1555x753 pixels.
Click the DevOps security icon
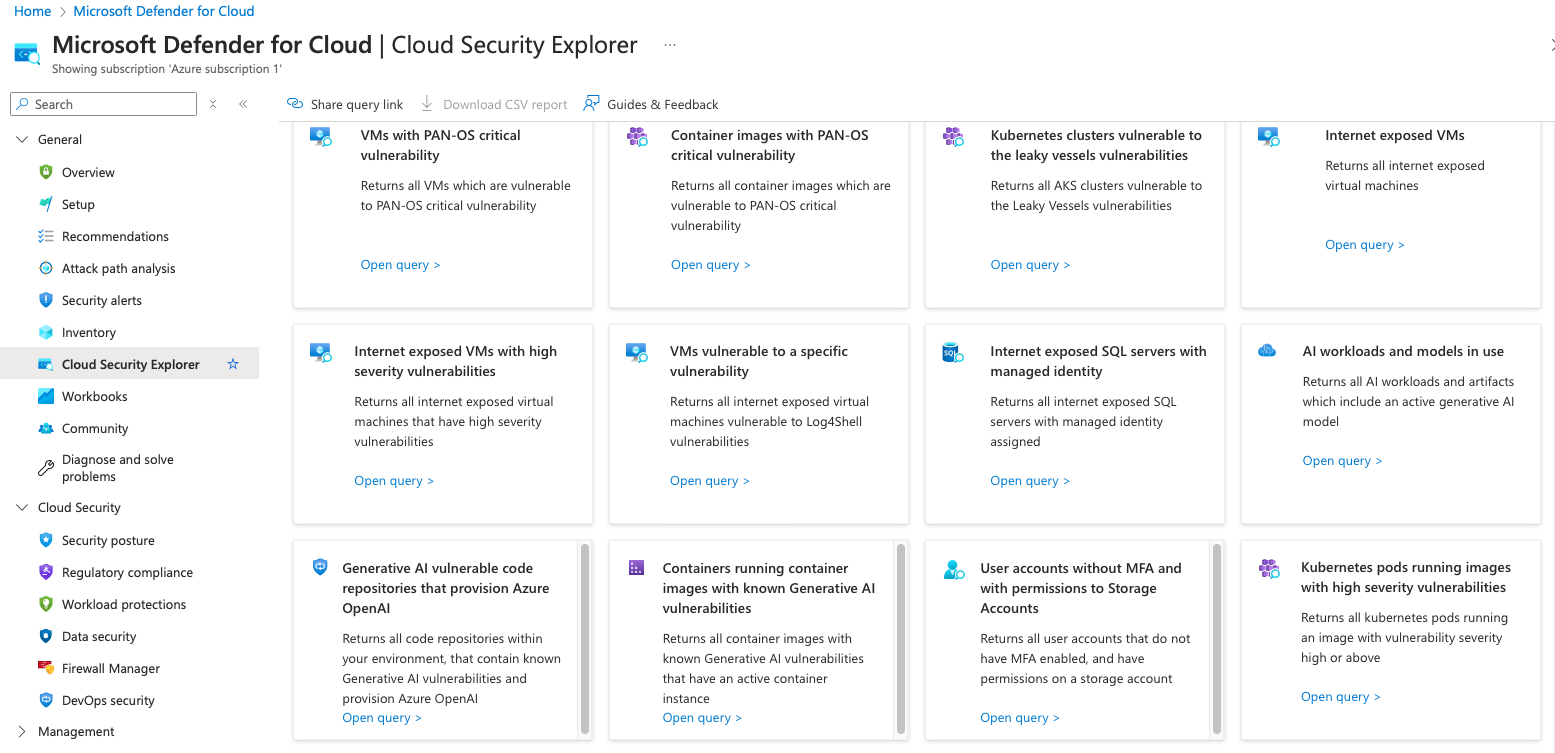pos(45,700)
